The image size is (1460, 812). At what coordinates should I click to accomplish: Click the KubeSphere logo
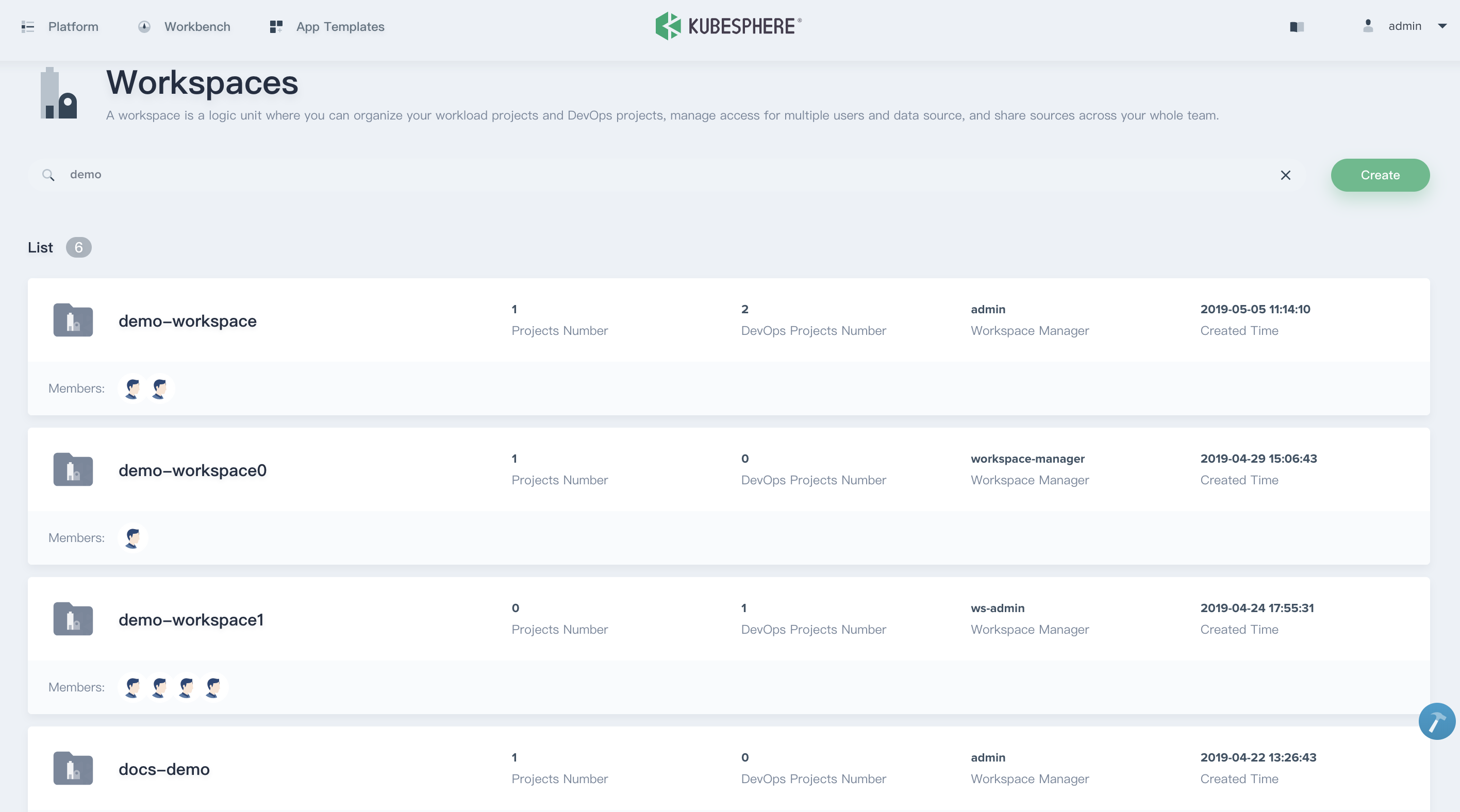tap(728, 26)
